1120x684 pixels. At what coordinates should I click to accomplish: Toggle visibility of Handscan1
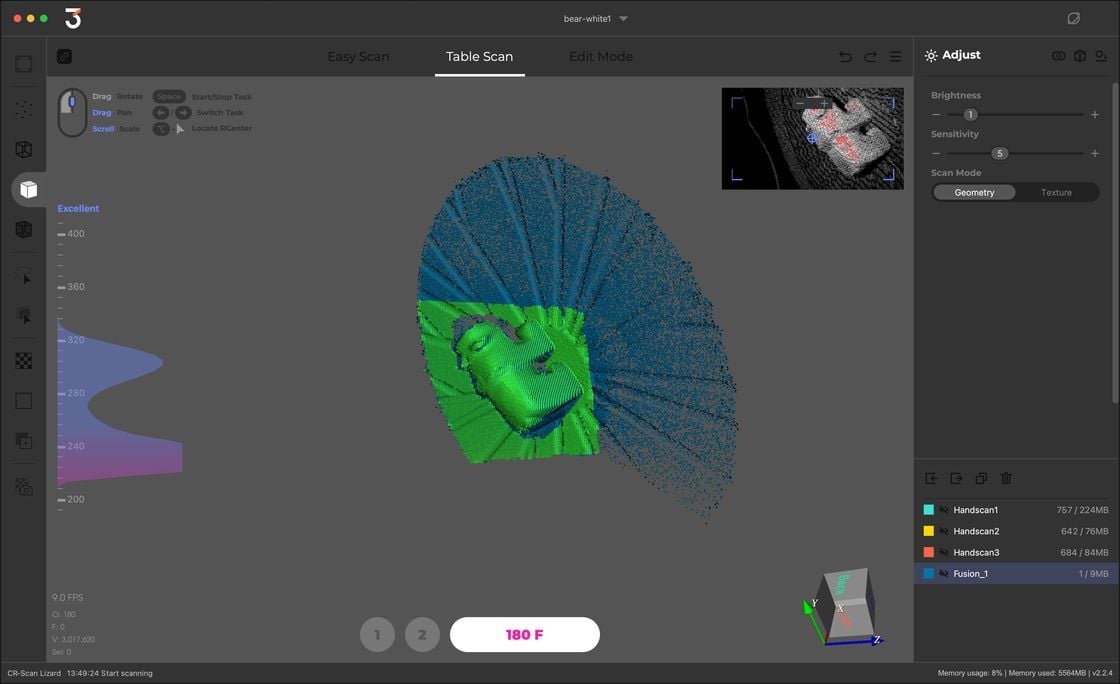click(x=943, y=510)
